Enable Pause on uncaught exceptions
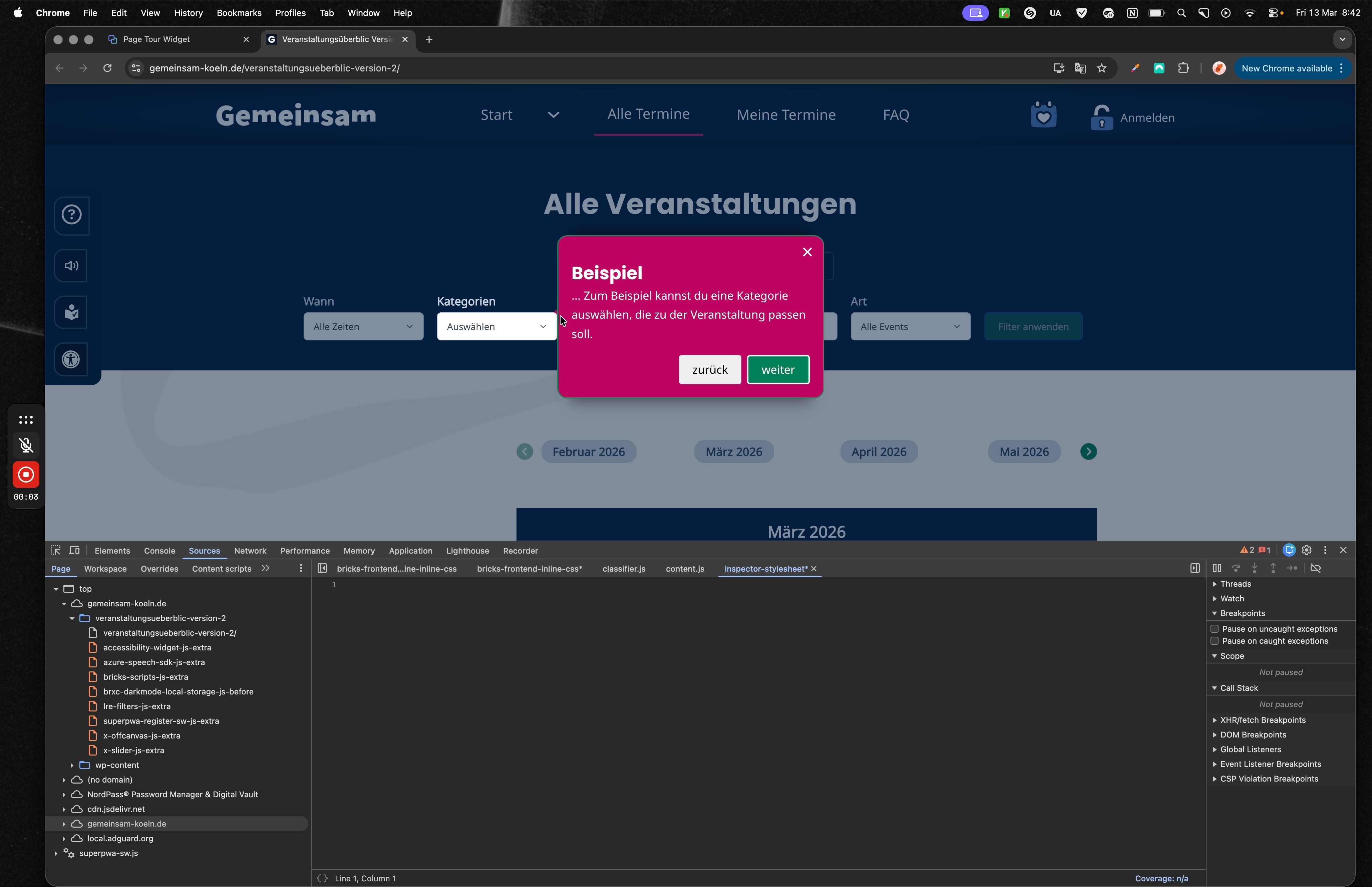 point(1214,629)
